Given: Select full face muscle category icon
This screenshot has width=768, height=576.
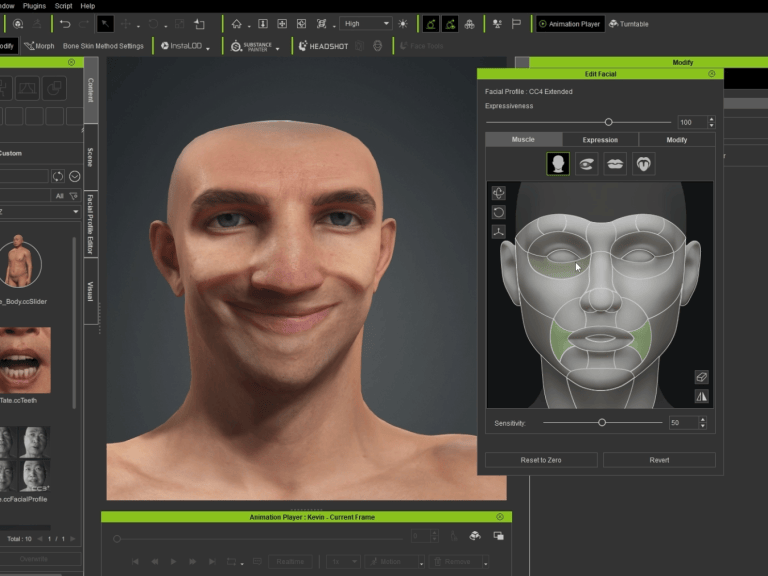Looking at the screenshot, I should click(x=558, y=164).
